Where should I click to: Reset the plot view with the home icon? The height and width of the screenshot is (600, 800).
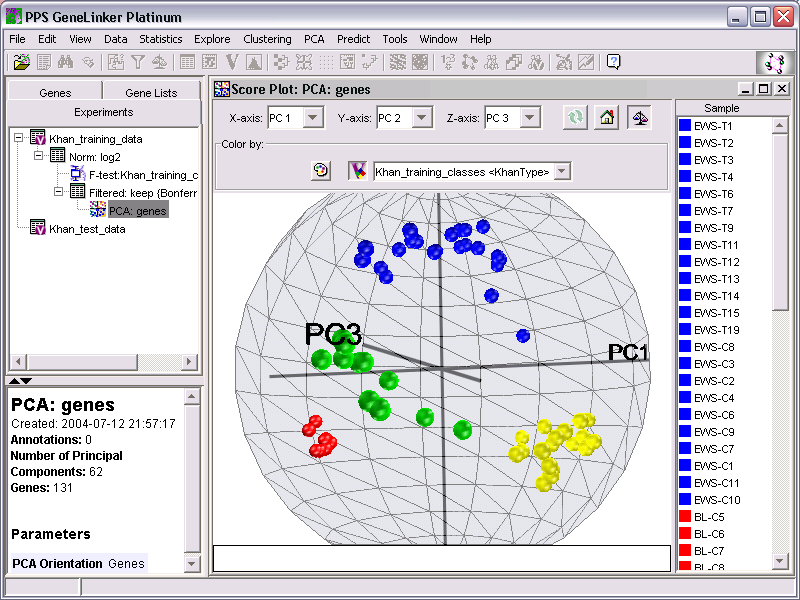tap(607, 118)
